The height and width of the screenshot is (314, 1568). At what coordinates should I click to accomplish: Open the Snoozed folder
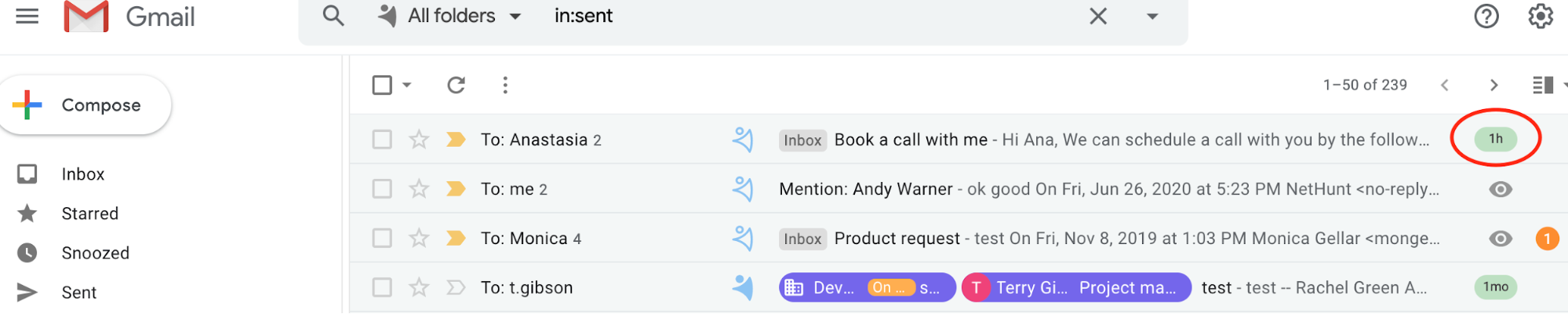(x=95, y=253)
